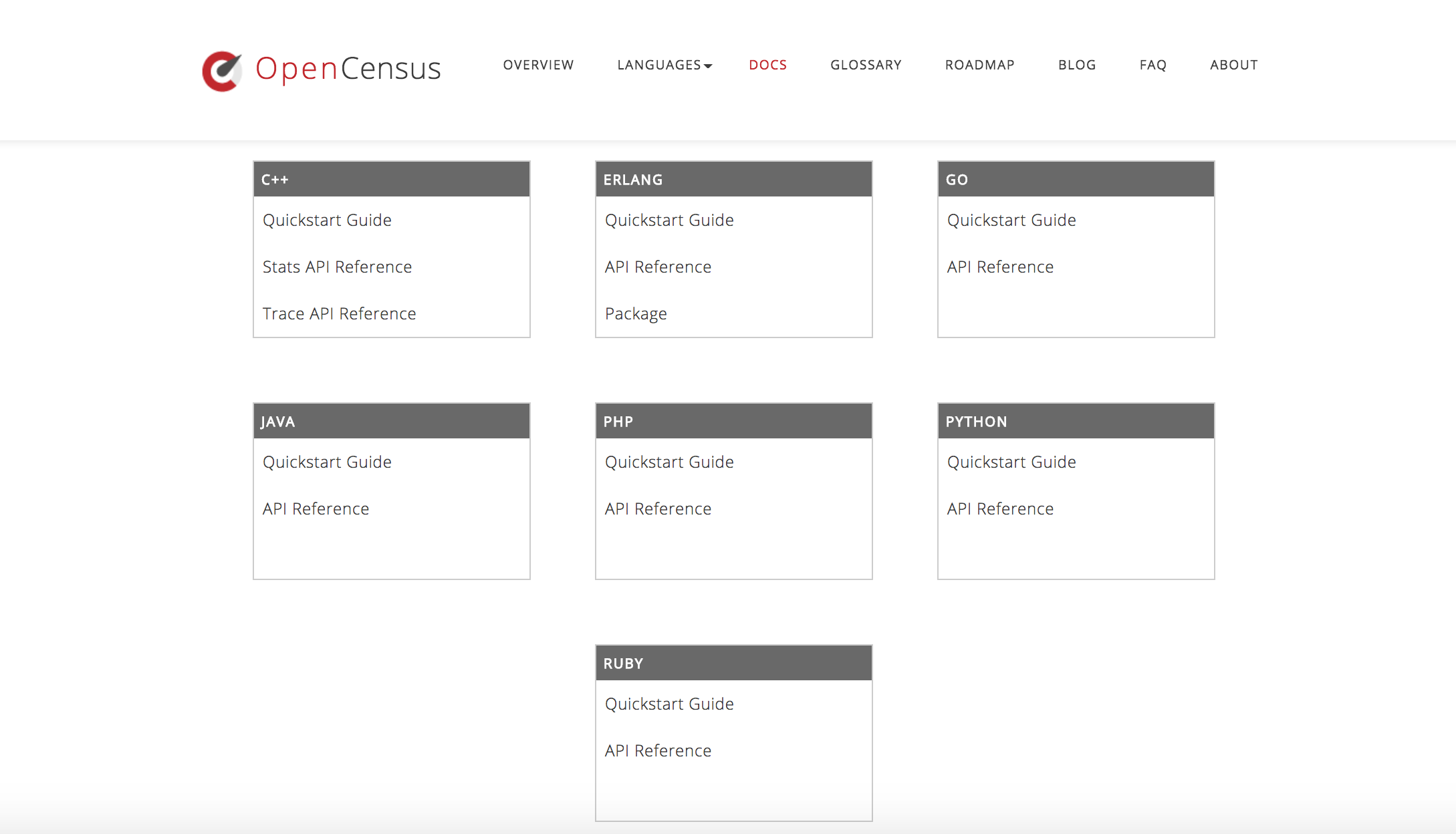Screen dimensions: 1456x834
Task: Select the DOCS menu item
Action: click(x=767, y=65)
